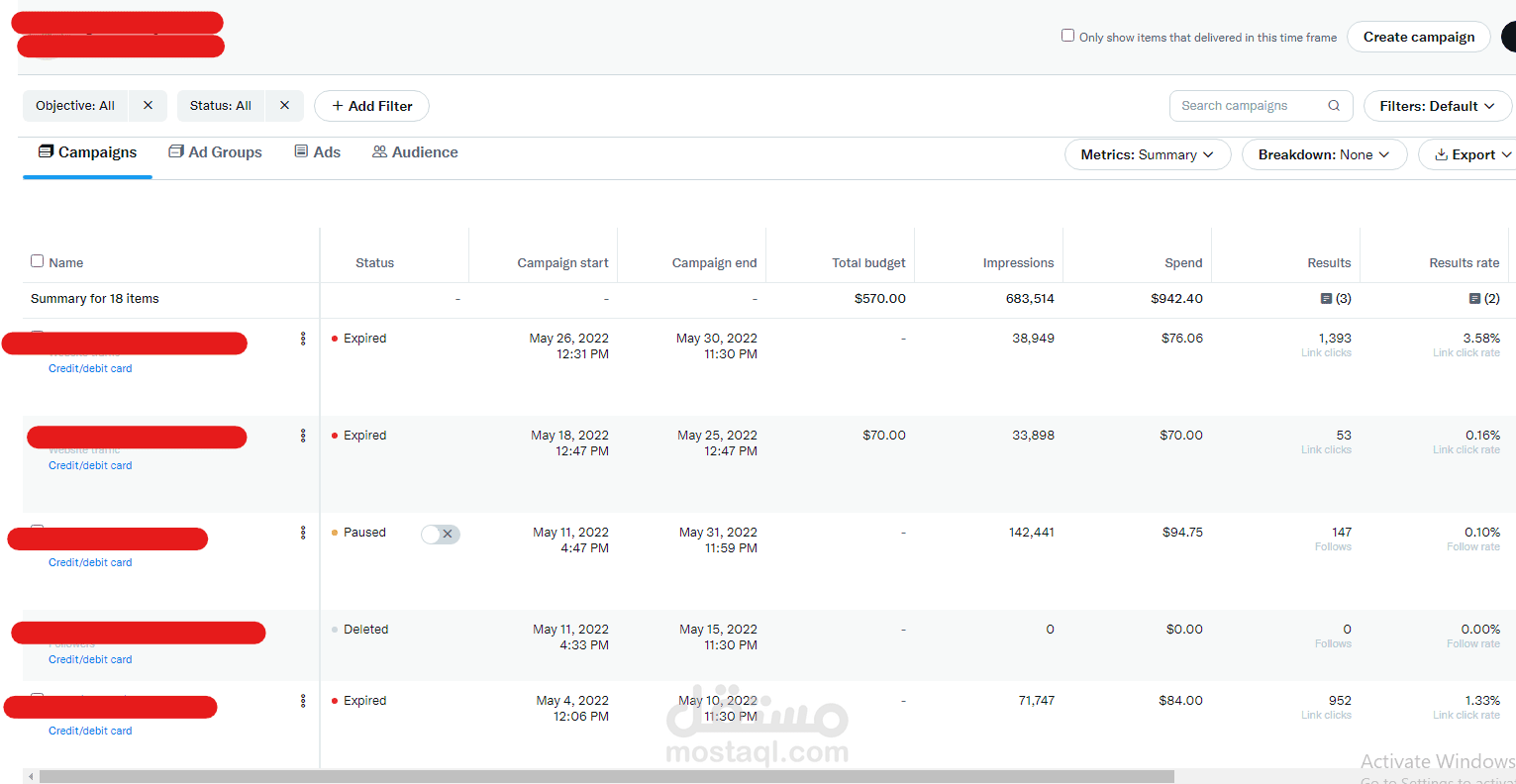This screenshot has height=784, width=1516.
Task: Click the 147 follows result
Action: point(1342,533)
